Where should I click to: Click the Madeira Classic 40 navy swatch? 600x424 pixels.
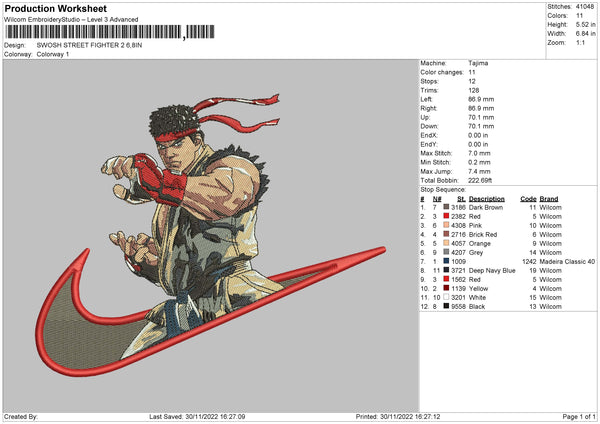pyautogui.click(x=446, y=261)
